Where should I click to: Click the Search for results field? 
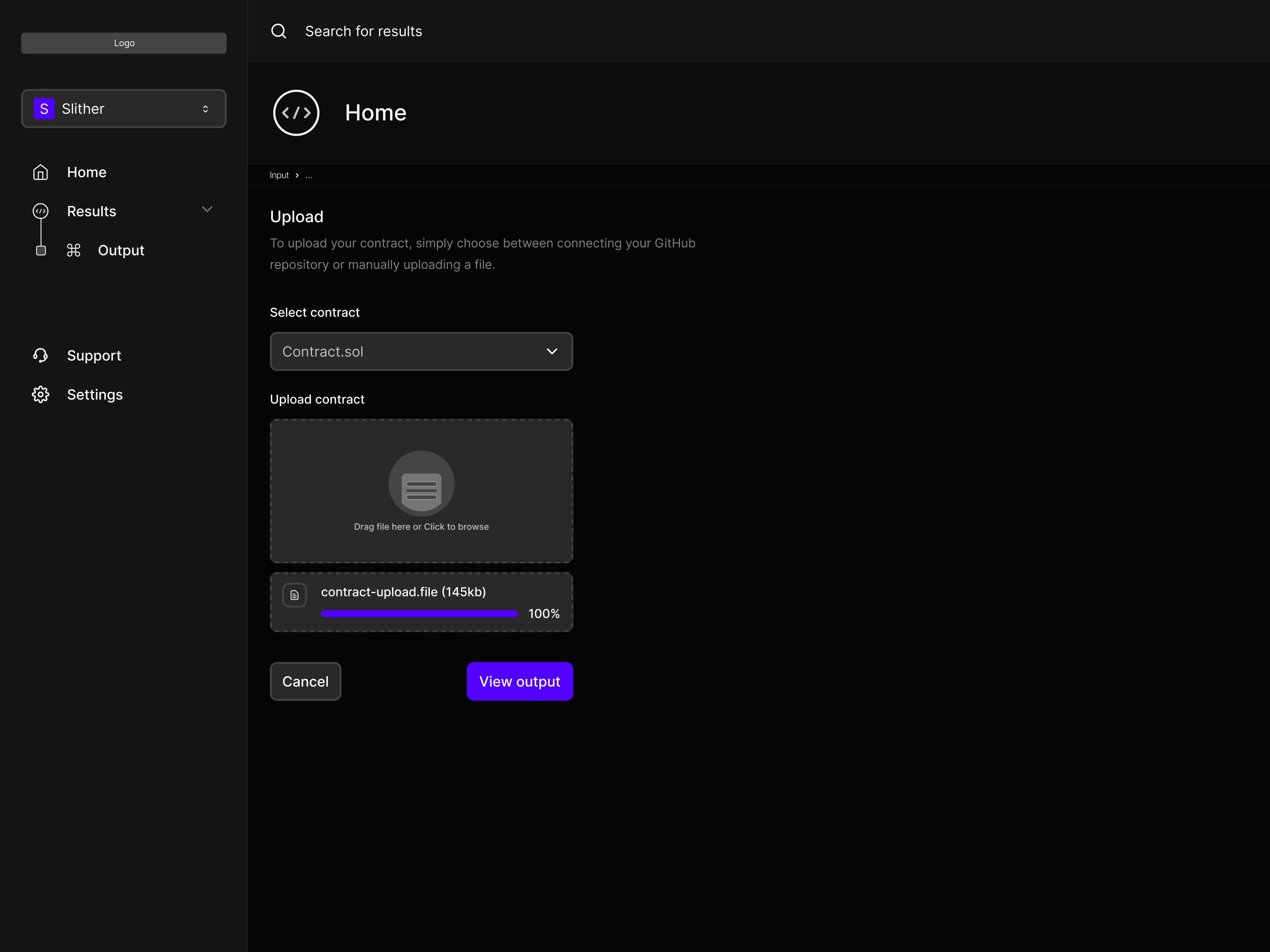pyautogui.click(x=363, y=31)
